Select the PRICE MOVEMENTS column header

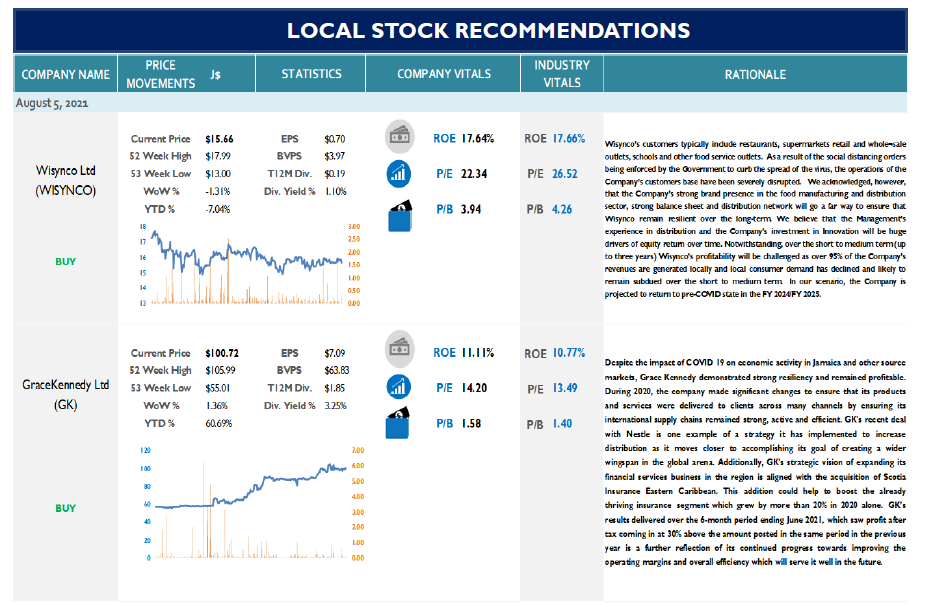160,74
